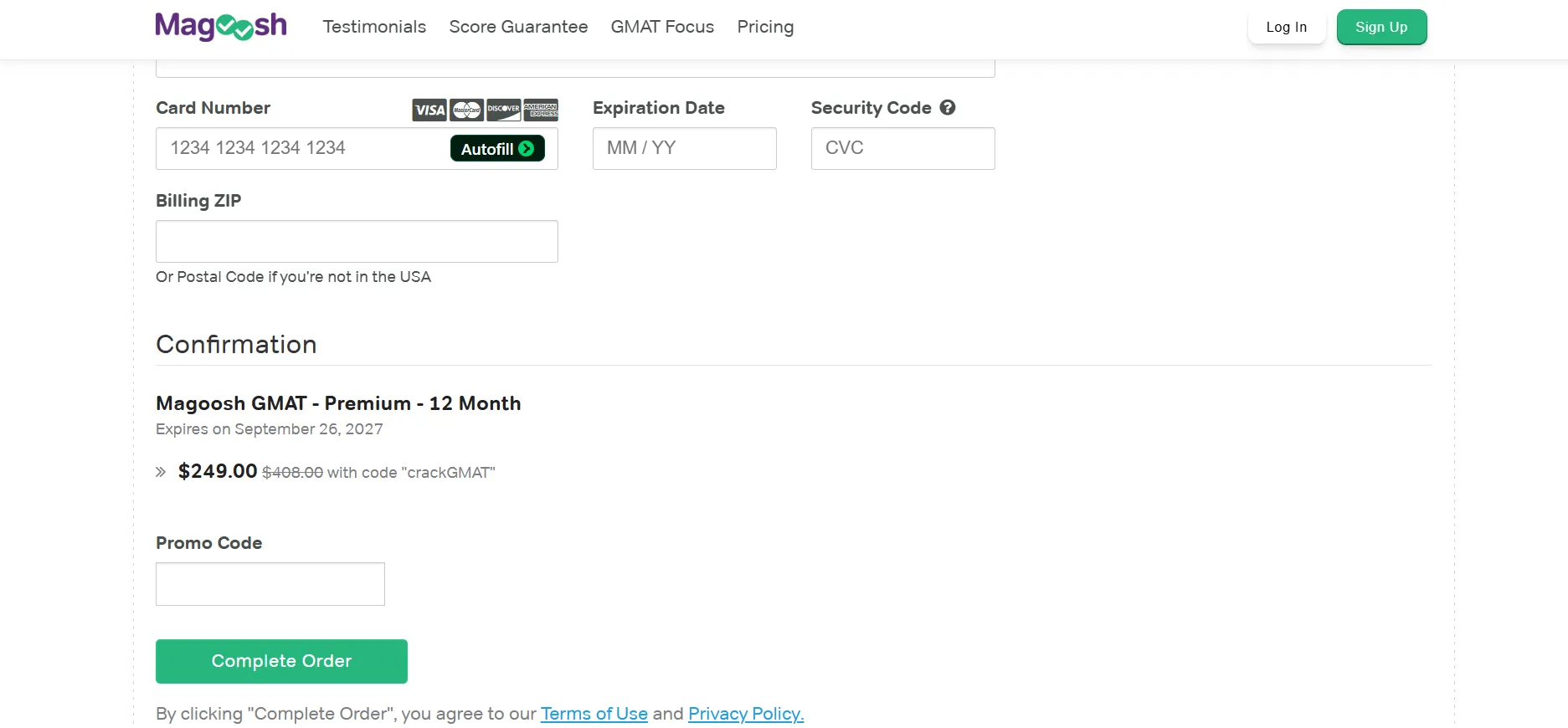This screenshot has height=728, width=1568.
Task: Open the Testimonials menu item
Action: [x=374, y=27]
